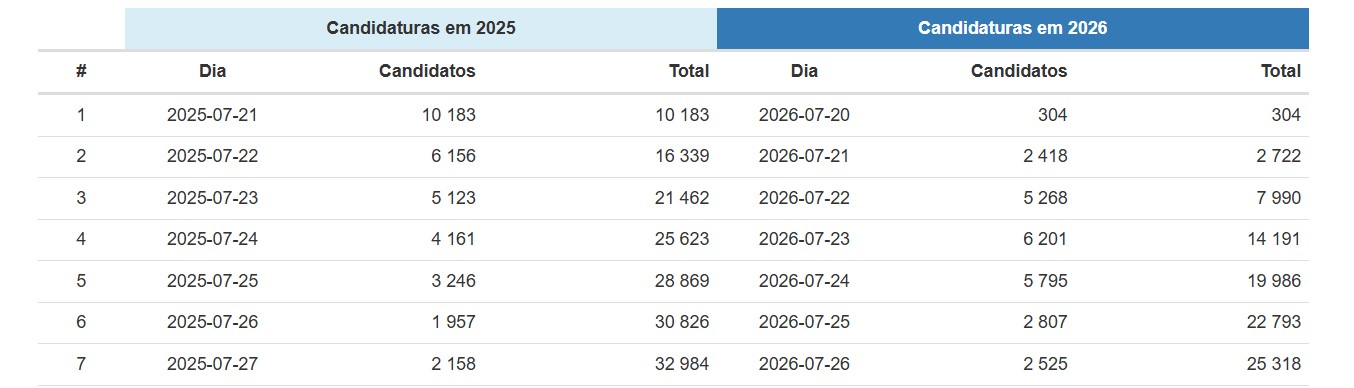Viewport: 1354px width, 388px height.
Task: Select the value 5 795 candidatos
Action: click(1045, 281)
